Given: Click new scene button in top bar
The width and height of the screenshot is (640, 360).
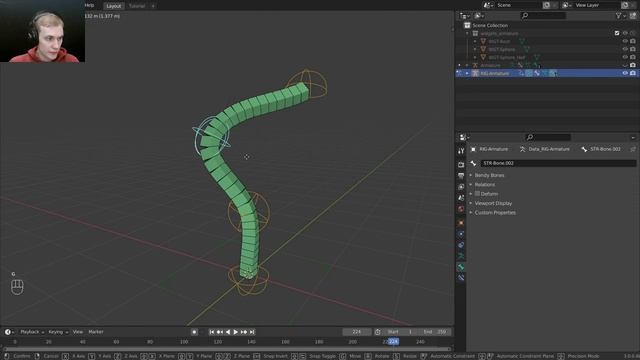Looking at the screenshot, I should pyautogui.click(x=547, y=5).
